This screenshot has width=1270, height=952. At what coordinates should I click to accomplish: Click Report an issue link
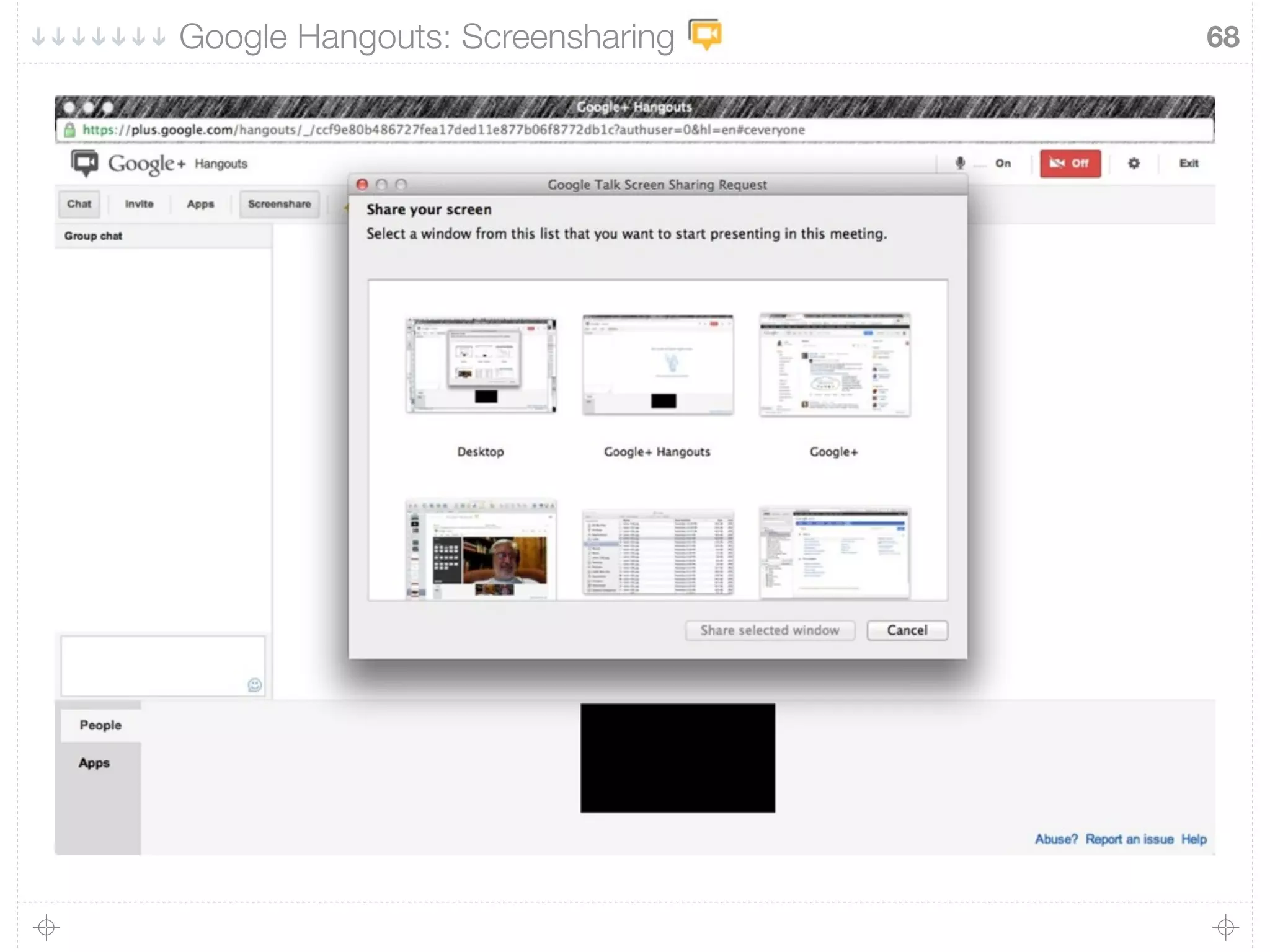click(1129, 839)
